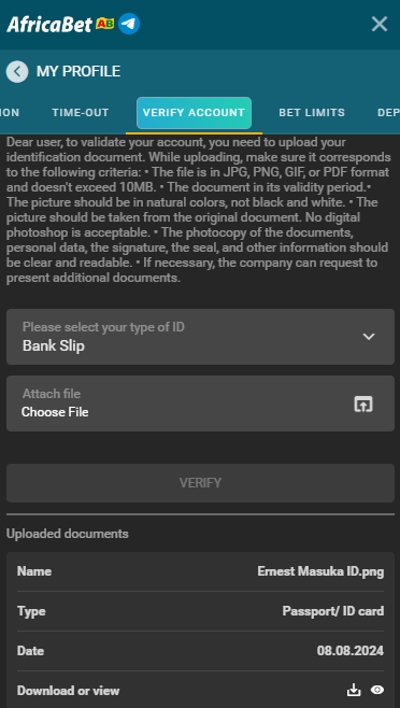The width and height of the screenshot is (400, 708).
Task: Open the Bank Slip ID type selector
Action: pos(200,337)
